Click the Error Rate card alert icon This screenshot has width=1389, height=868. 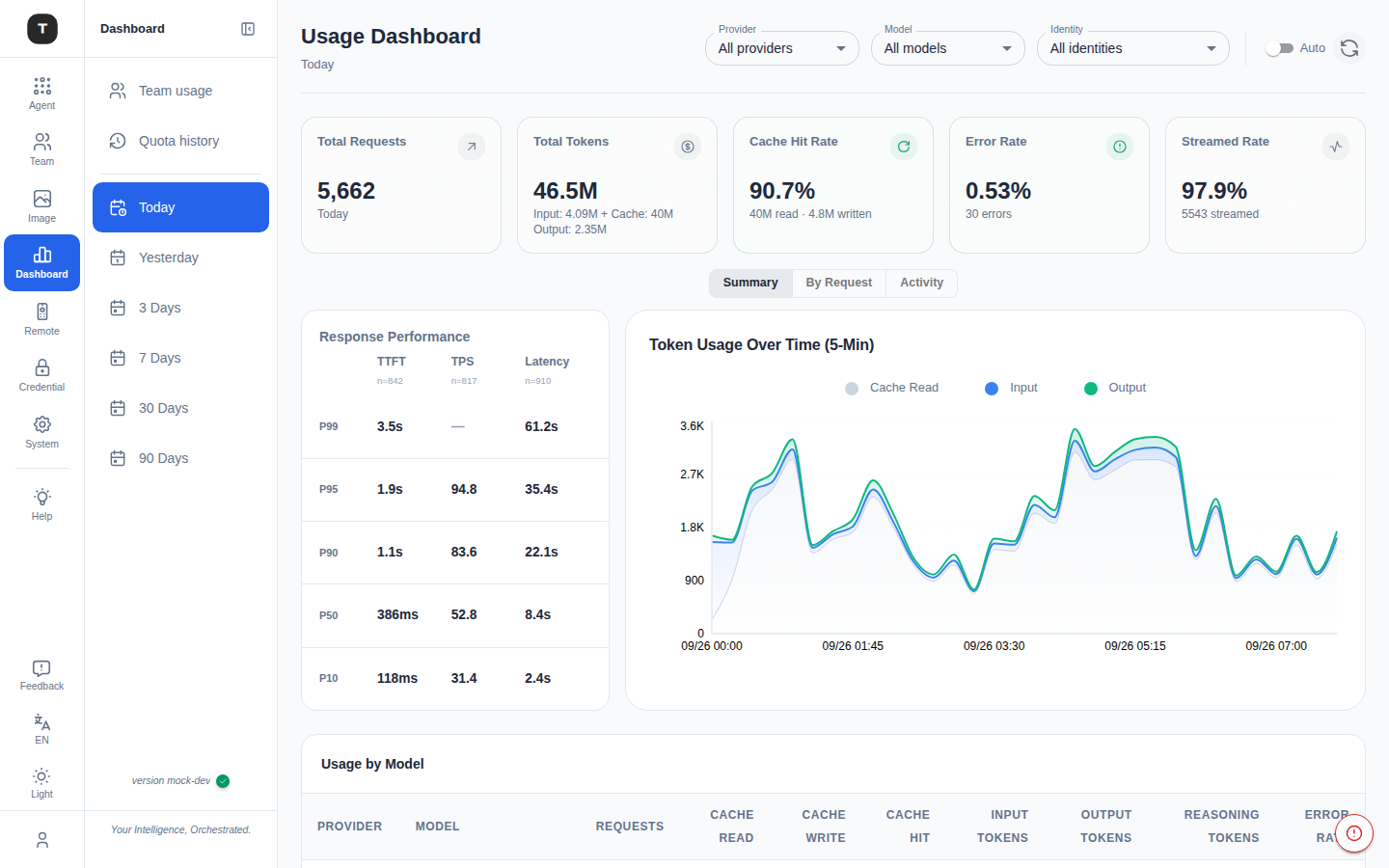1120,147
